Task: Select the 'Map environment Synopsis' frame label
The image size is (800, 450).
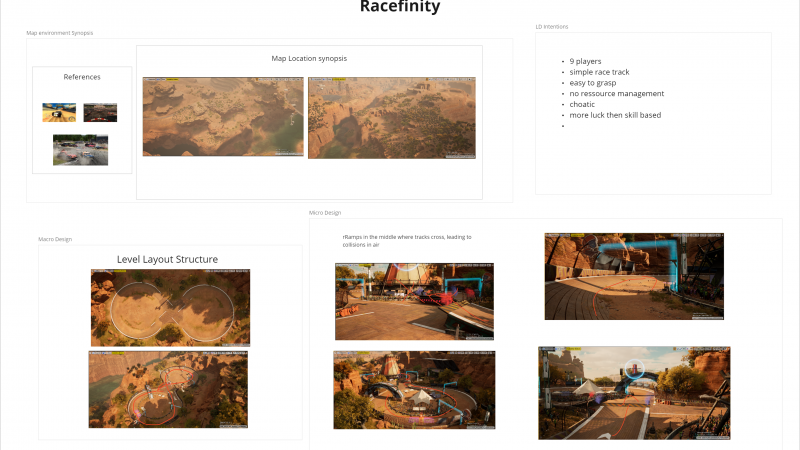Action: click(x=59, y=33)
